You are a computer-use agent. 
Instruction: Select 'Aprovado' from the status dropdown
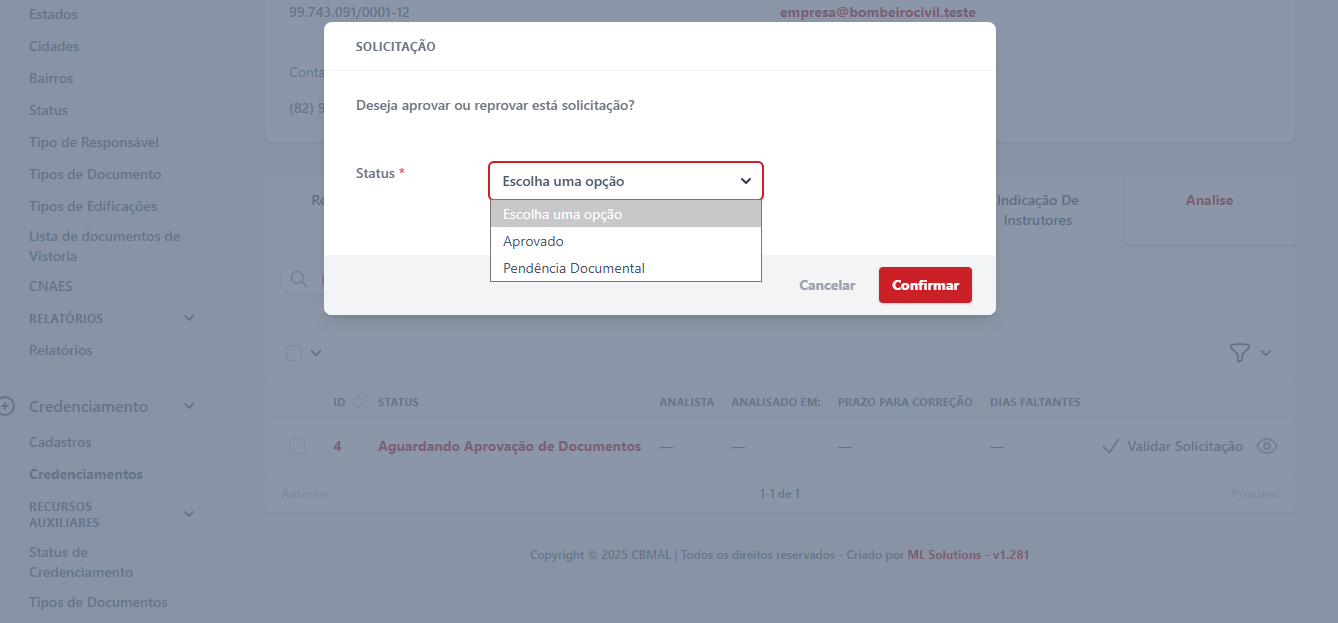click(x=533, y=241)
